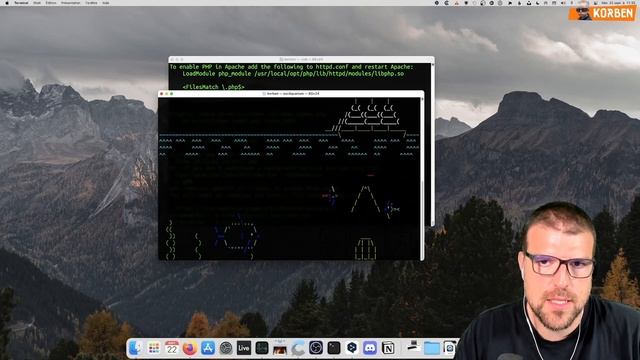Open the Édition menu
The width and height of the screenshot is (640, 360).
[x=51, y=3]
